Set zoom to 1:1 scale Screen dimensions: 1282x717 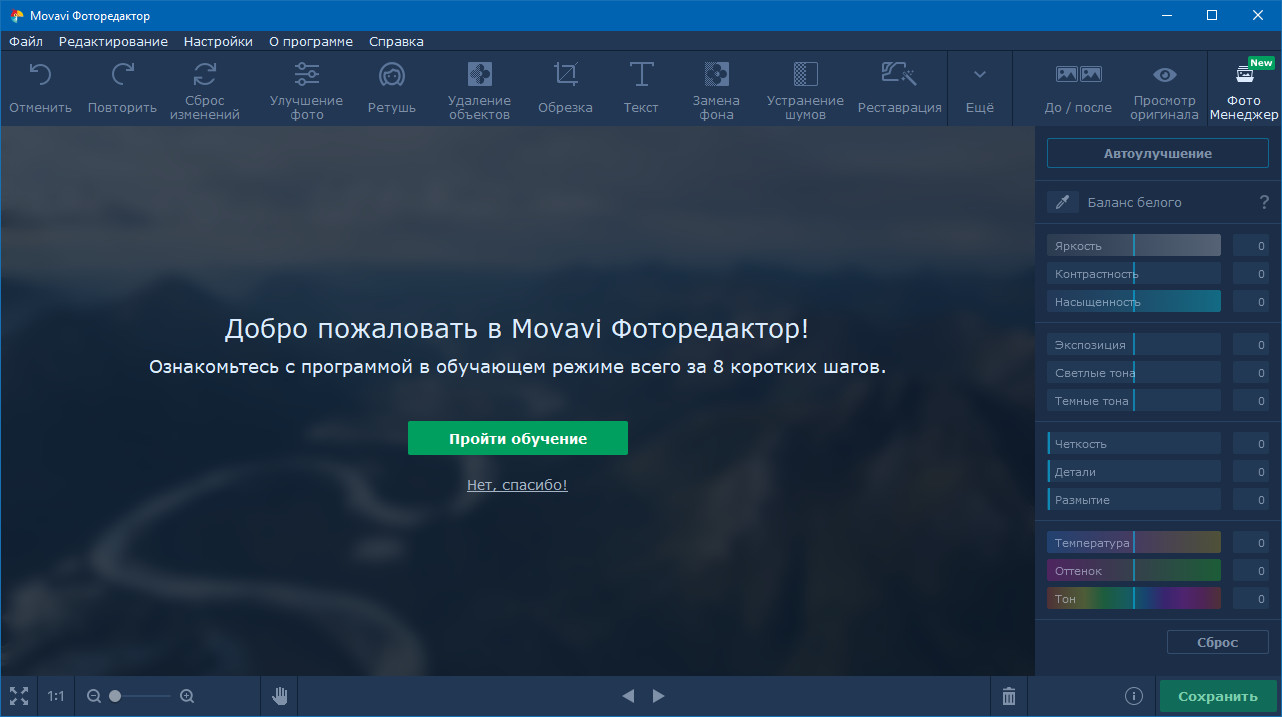tap(56, 696)
